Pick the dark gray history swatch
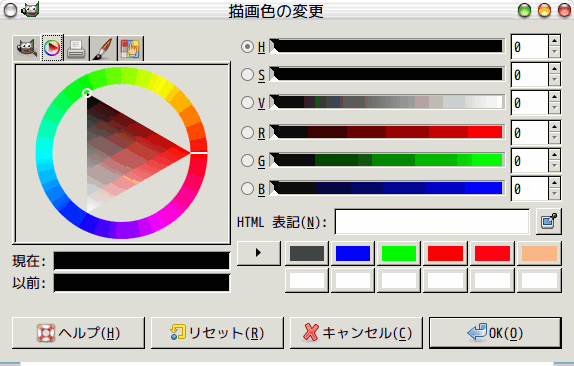 307,253
